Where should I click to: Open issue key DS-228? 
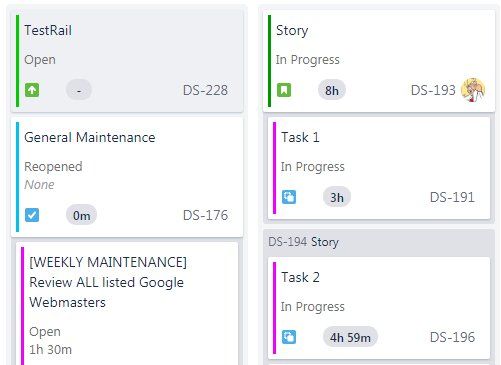(205, 90)
